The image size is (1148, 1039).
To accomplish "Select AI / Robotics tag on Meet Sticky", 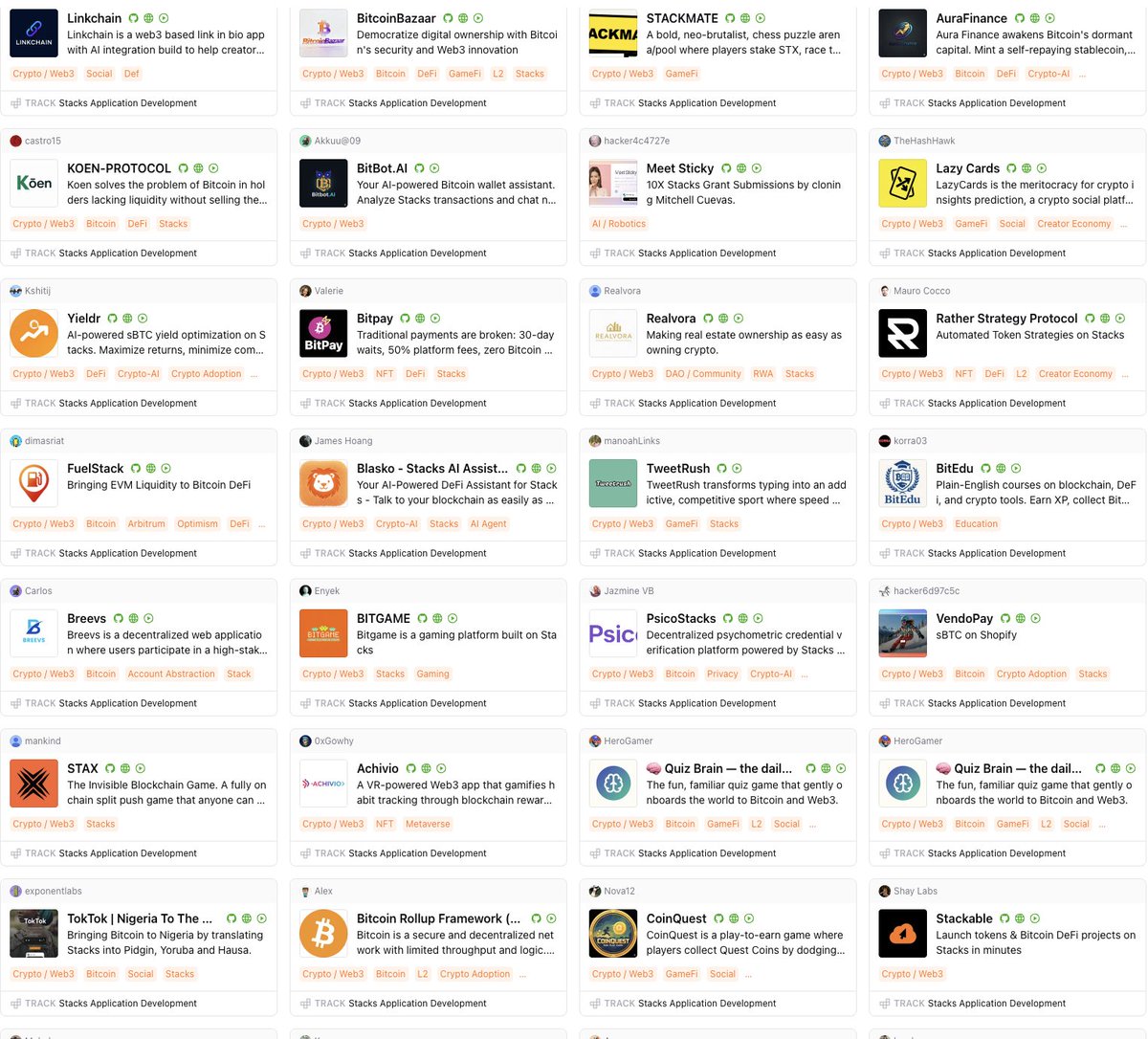I will pyautogui.click(x=619, y=224).
